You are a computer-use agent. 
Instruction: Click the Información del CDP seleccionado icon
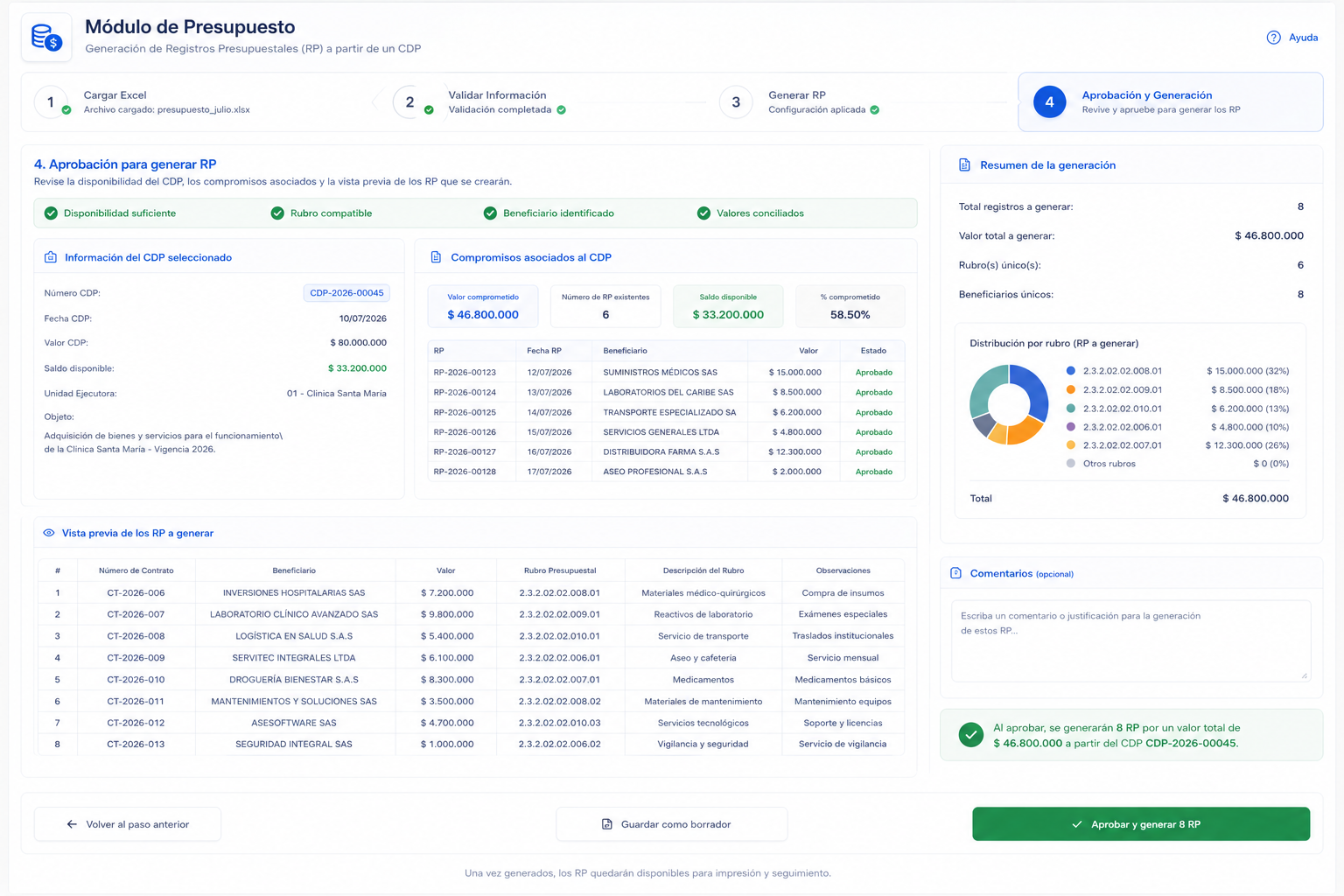(x=51, y=257)
